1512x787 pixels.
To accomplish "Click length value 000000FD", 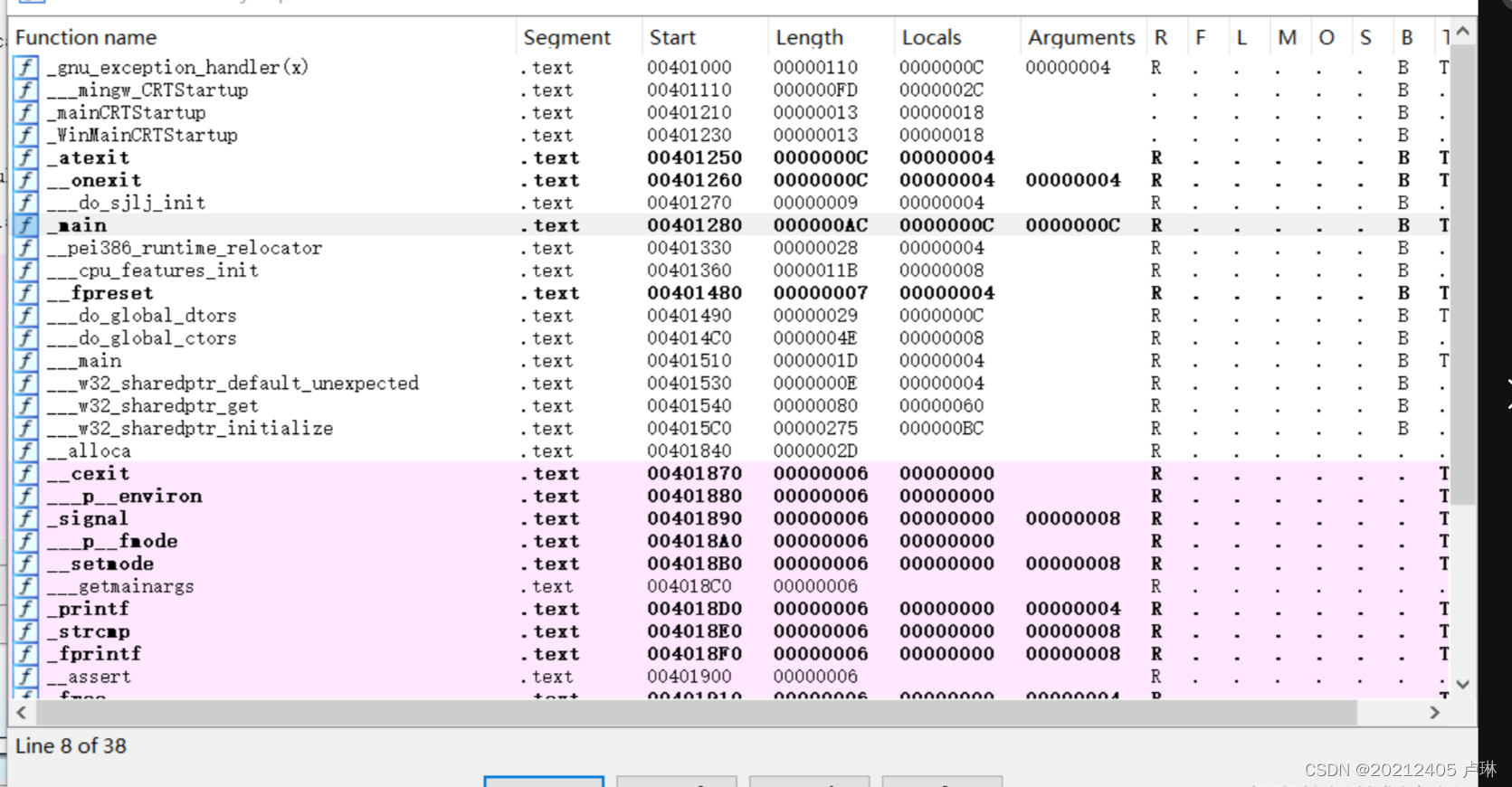I will coord(815,90).
